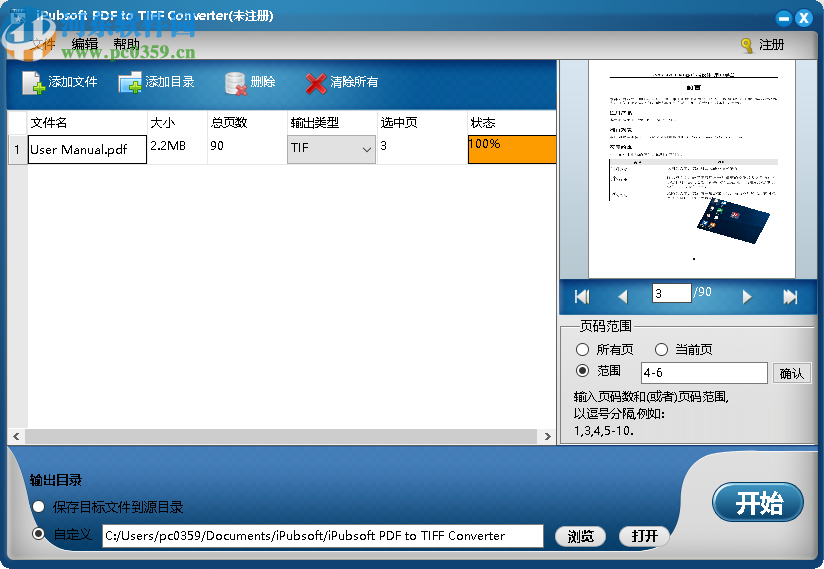Click the row number 1 header
The width and height of the screenshot is (824, 569).
tap(17, 150)
